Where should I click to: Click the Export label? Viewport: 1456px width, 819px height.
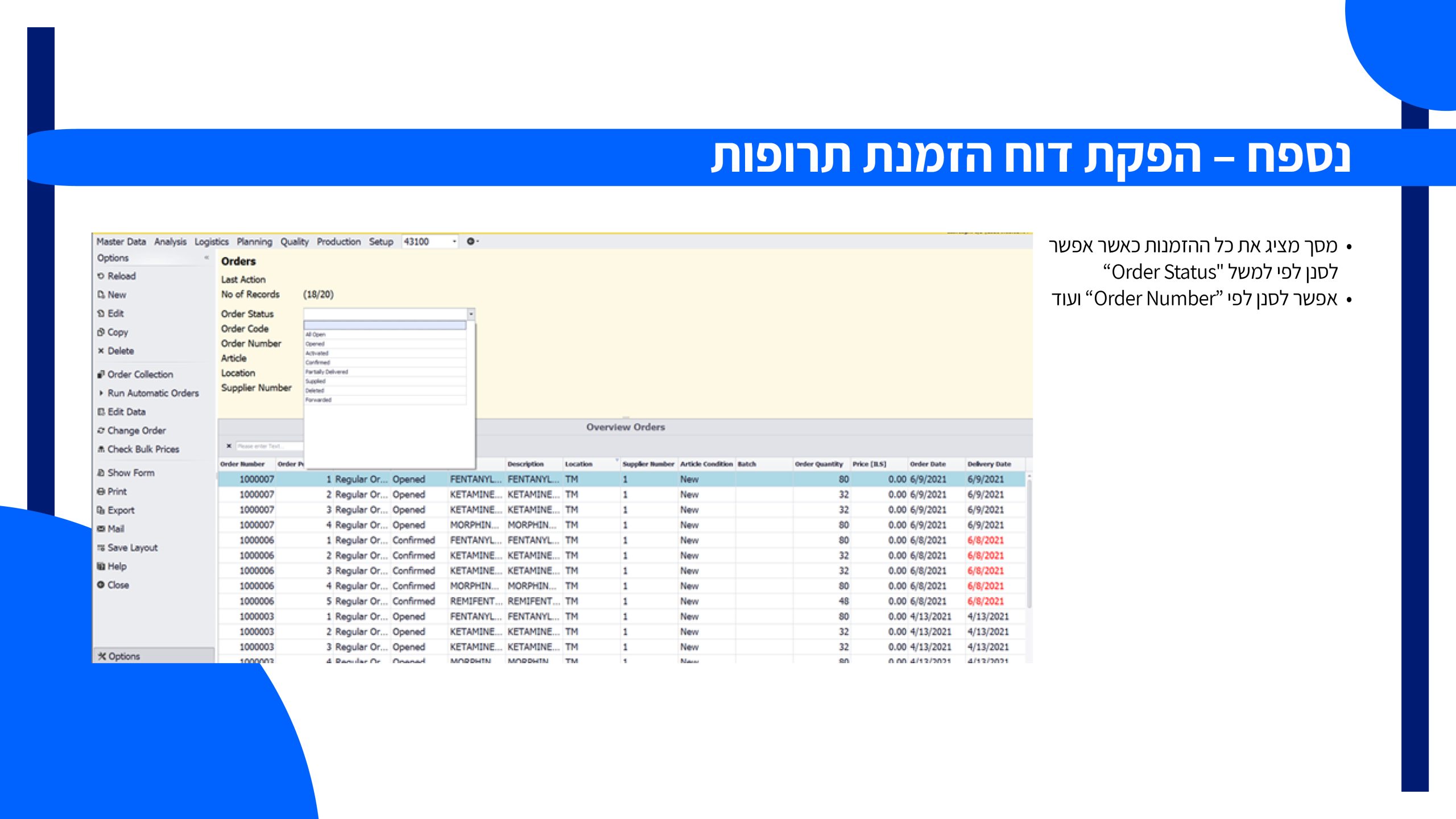click(x=121, y=510)
